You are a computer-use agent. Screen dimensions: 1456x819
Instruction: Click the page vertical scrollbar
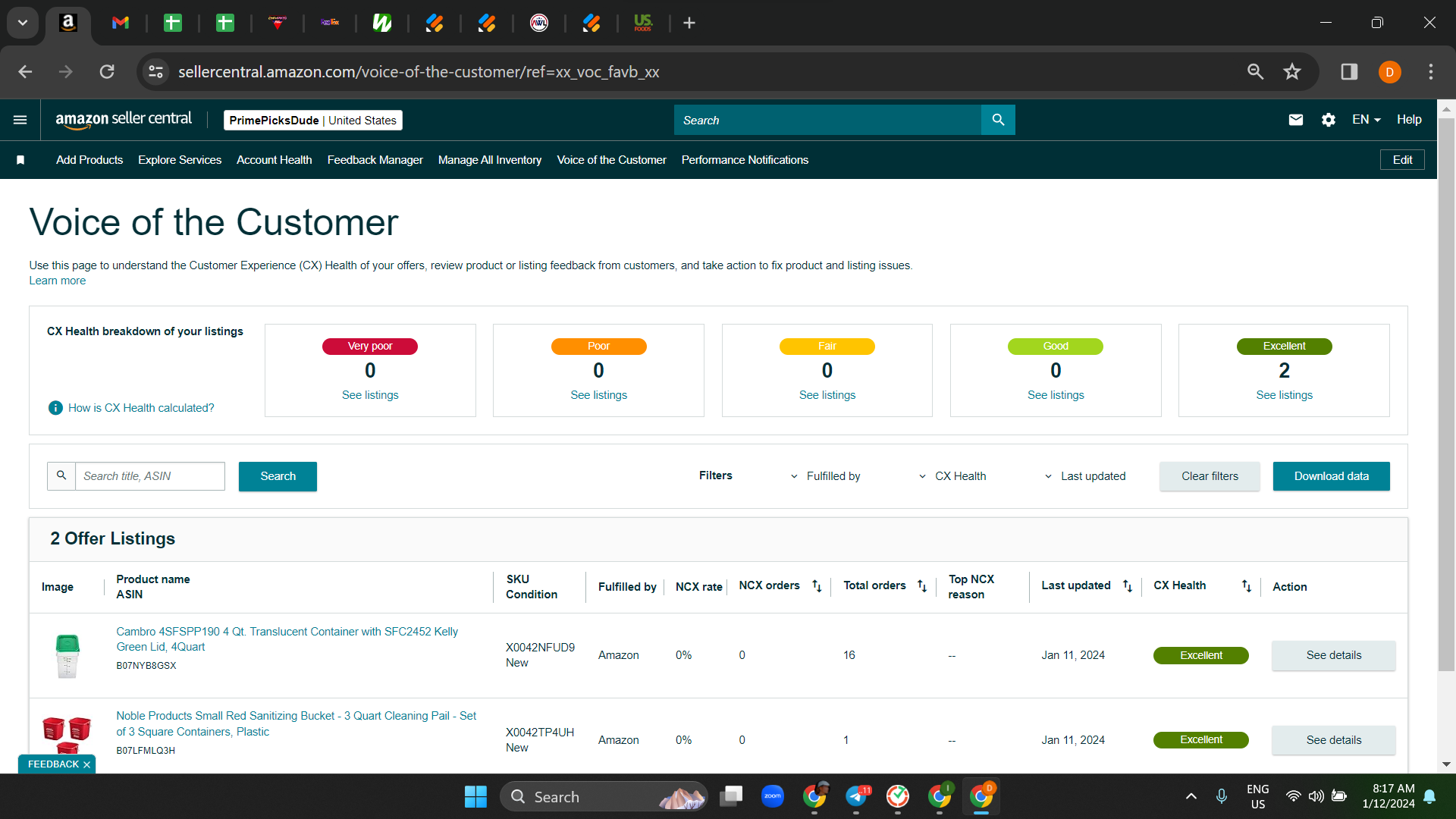[1446, 394]
